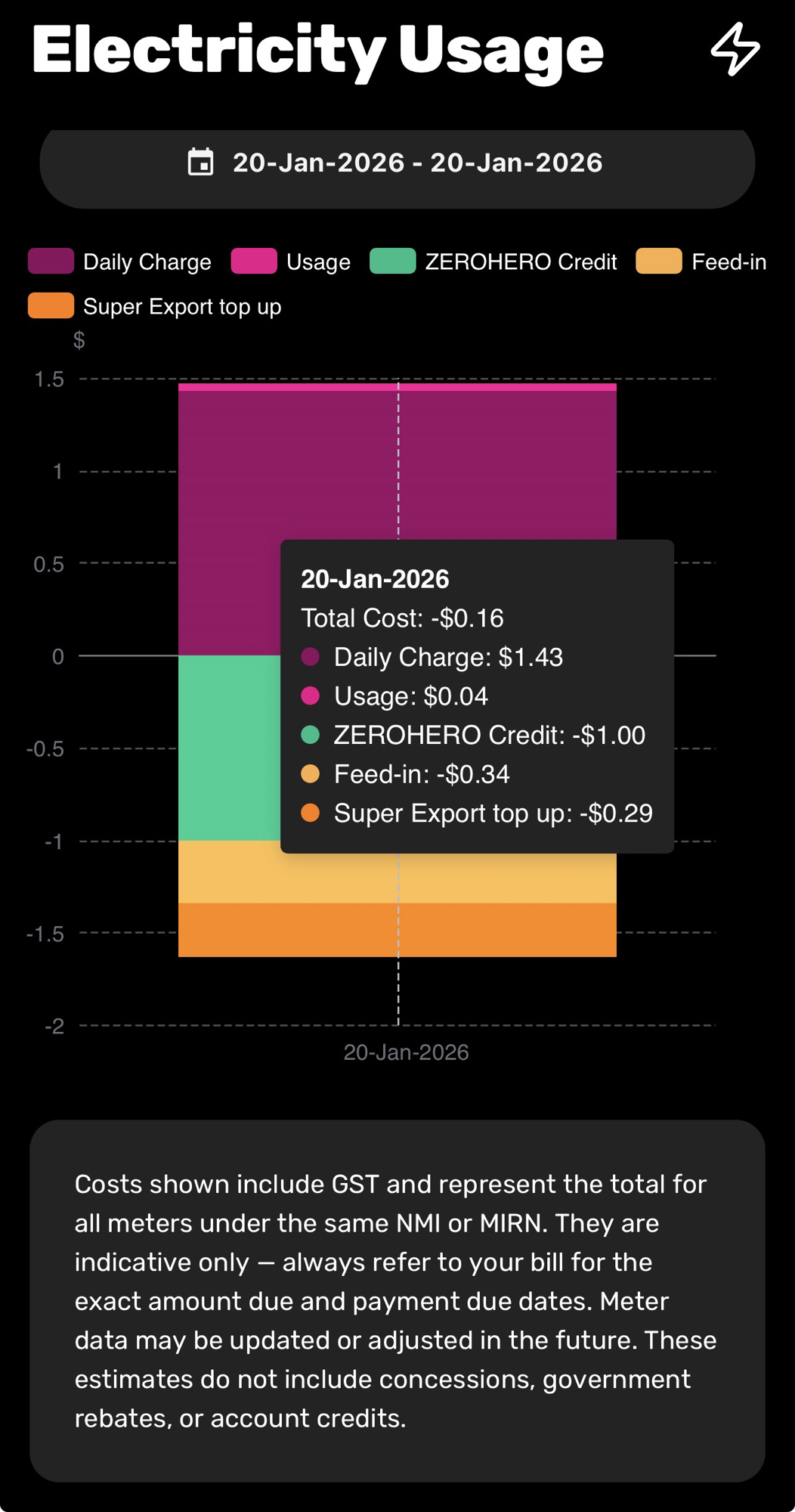Select the green ZEROHERO Credit bar segment
Screen dimensions: 795x1512
coord(228,748)
